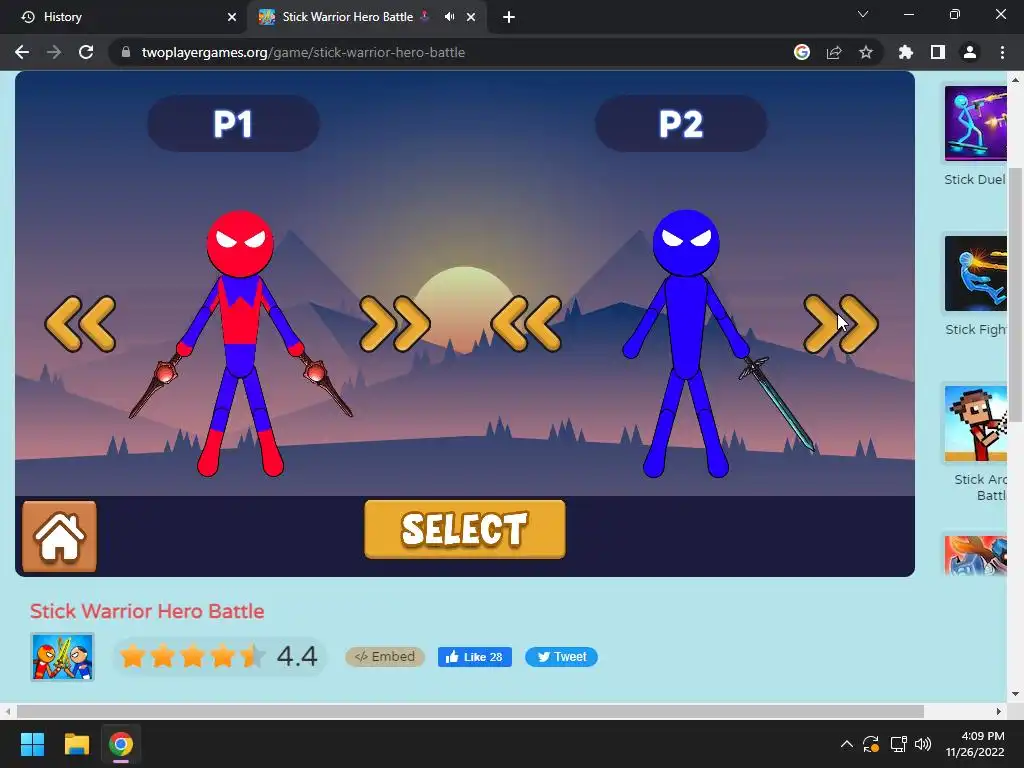
Task: Click the red and blue P1 stickman character
Action: (x=240, y=343)
